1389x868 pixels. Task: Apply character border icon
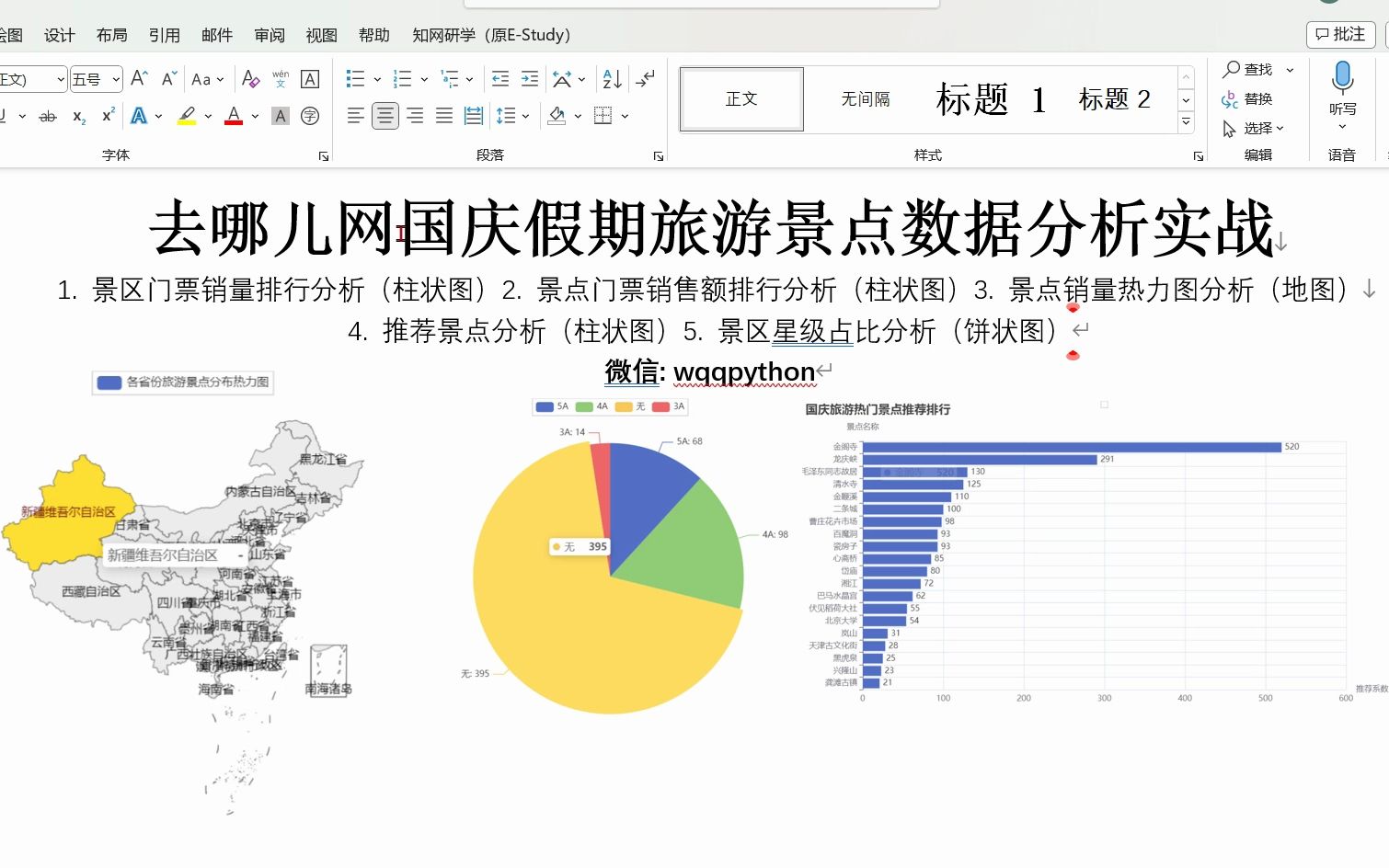coord(311,79)
